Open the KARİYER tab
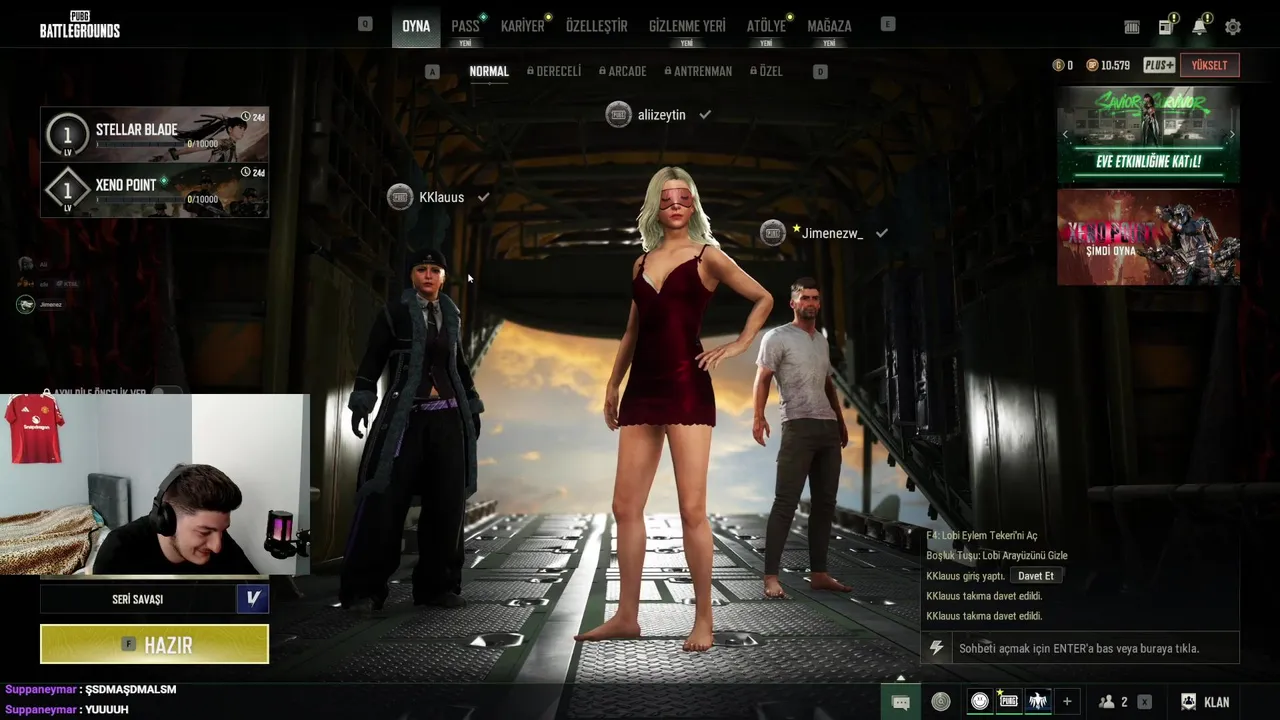Screen dimensions: 1280x720 pos(523,26)
